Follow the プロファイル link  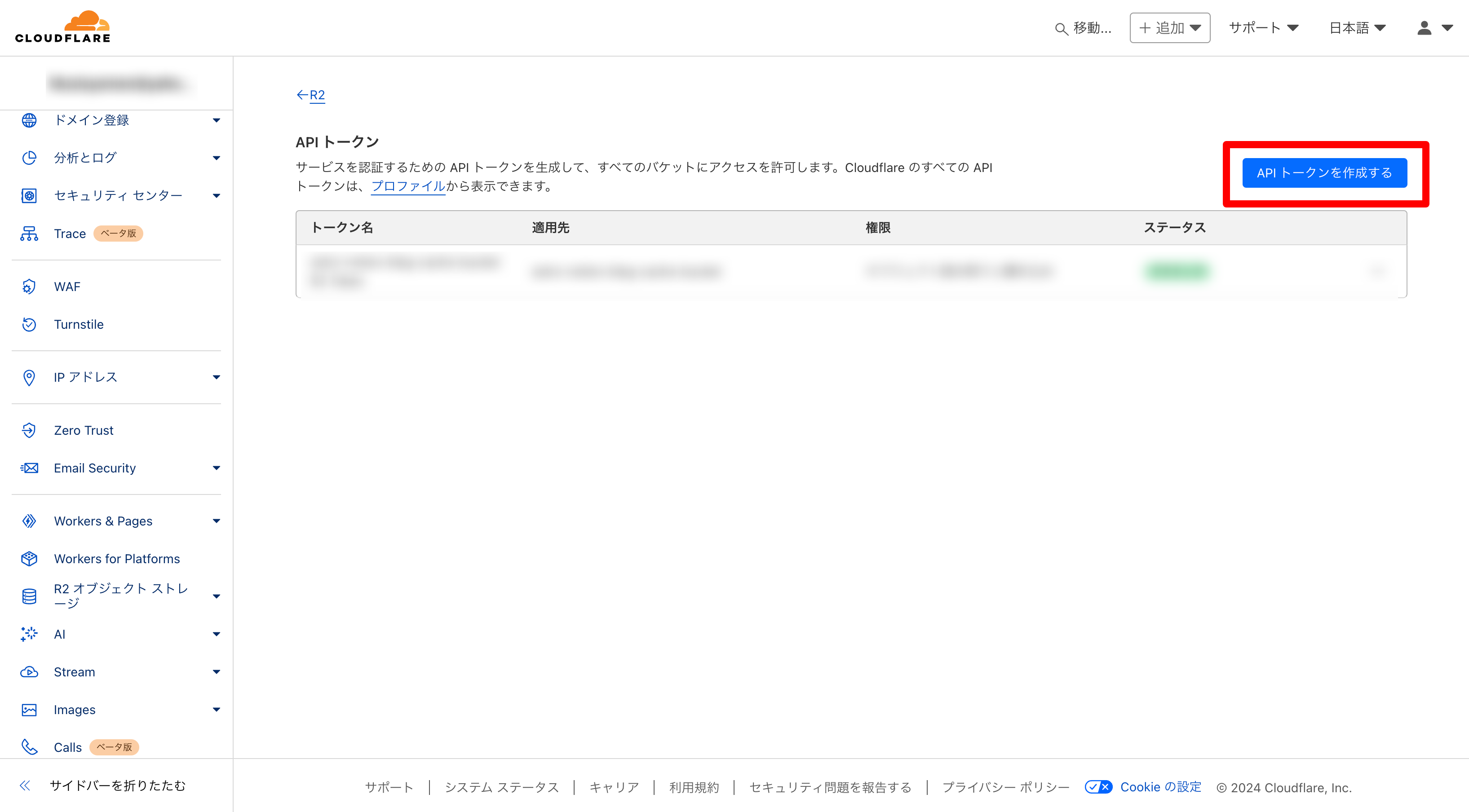[408, 186]
